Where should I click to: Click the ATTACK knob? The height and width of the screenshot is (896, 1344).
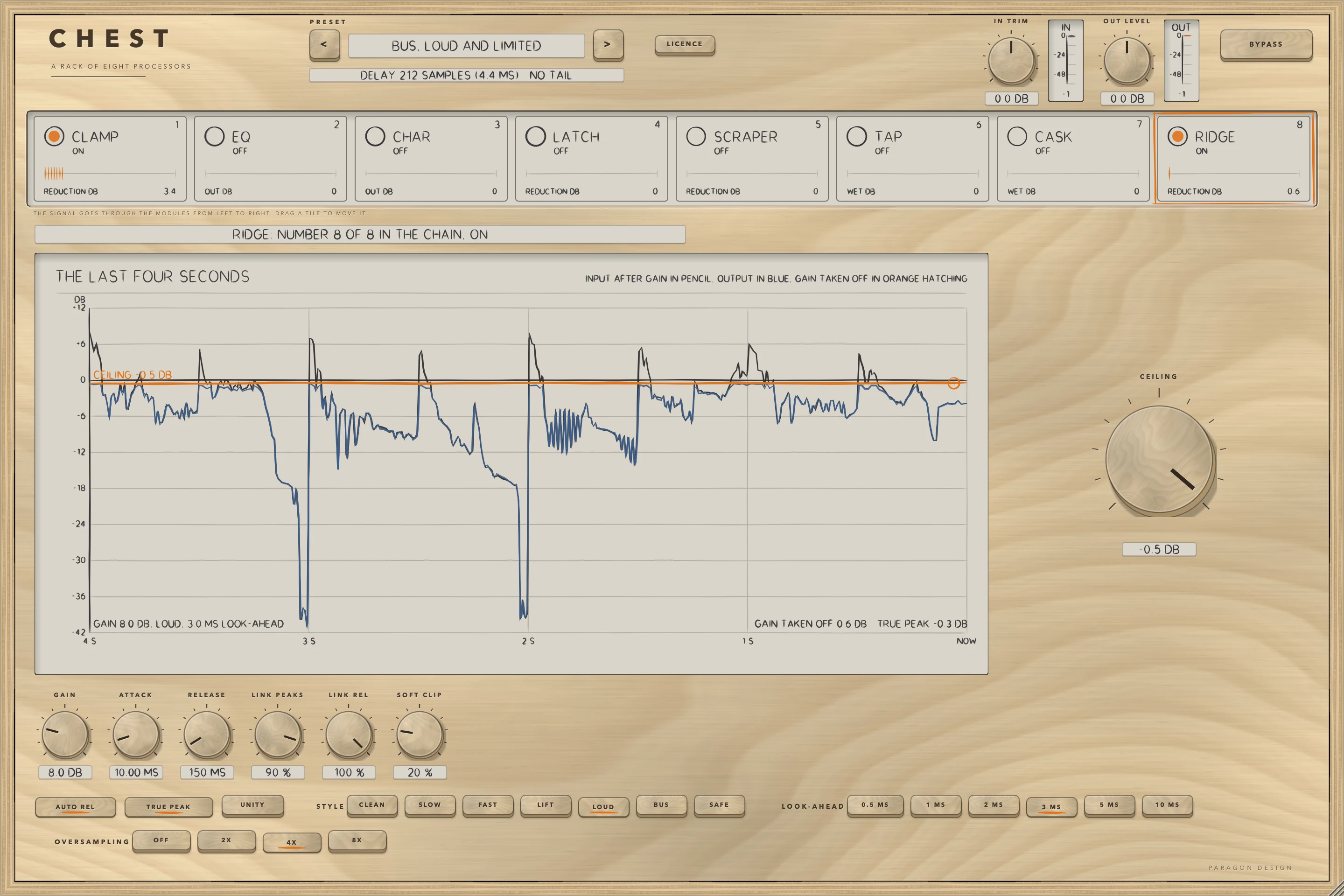[136, 734]
